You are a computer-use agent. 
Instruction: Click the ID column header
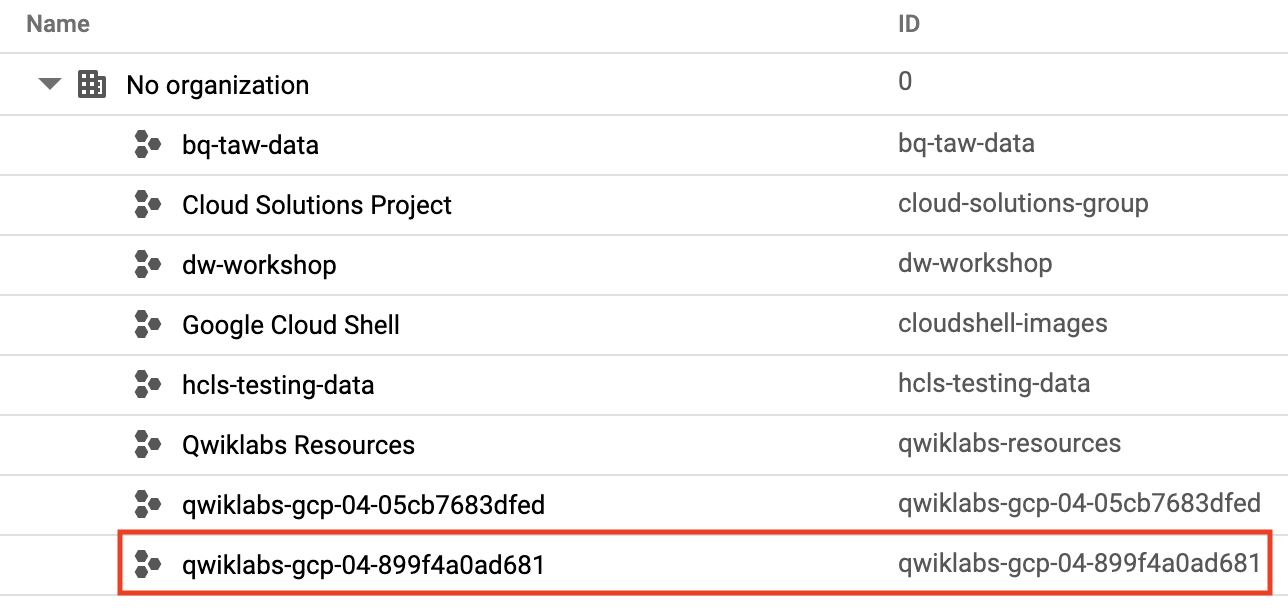point(909,24)
